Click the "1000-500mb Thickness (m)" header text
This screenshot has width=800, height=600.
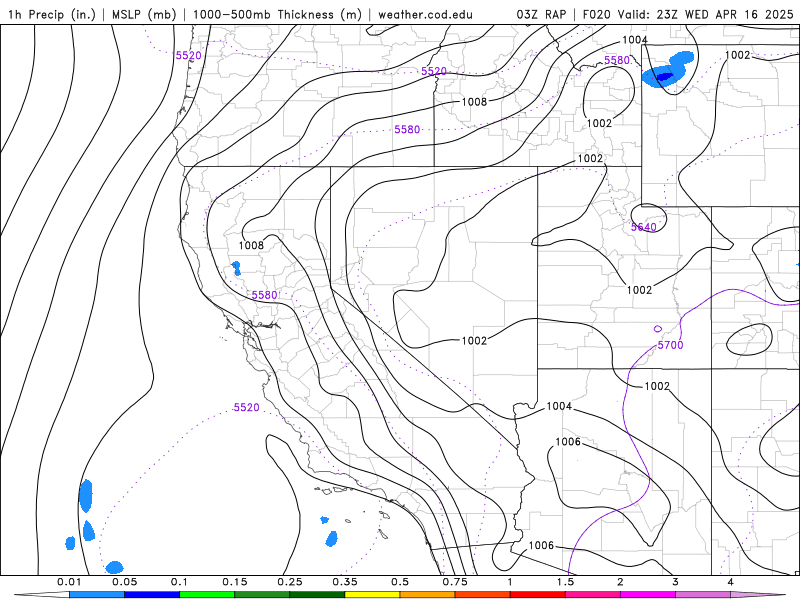[x=277, y=14]
